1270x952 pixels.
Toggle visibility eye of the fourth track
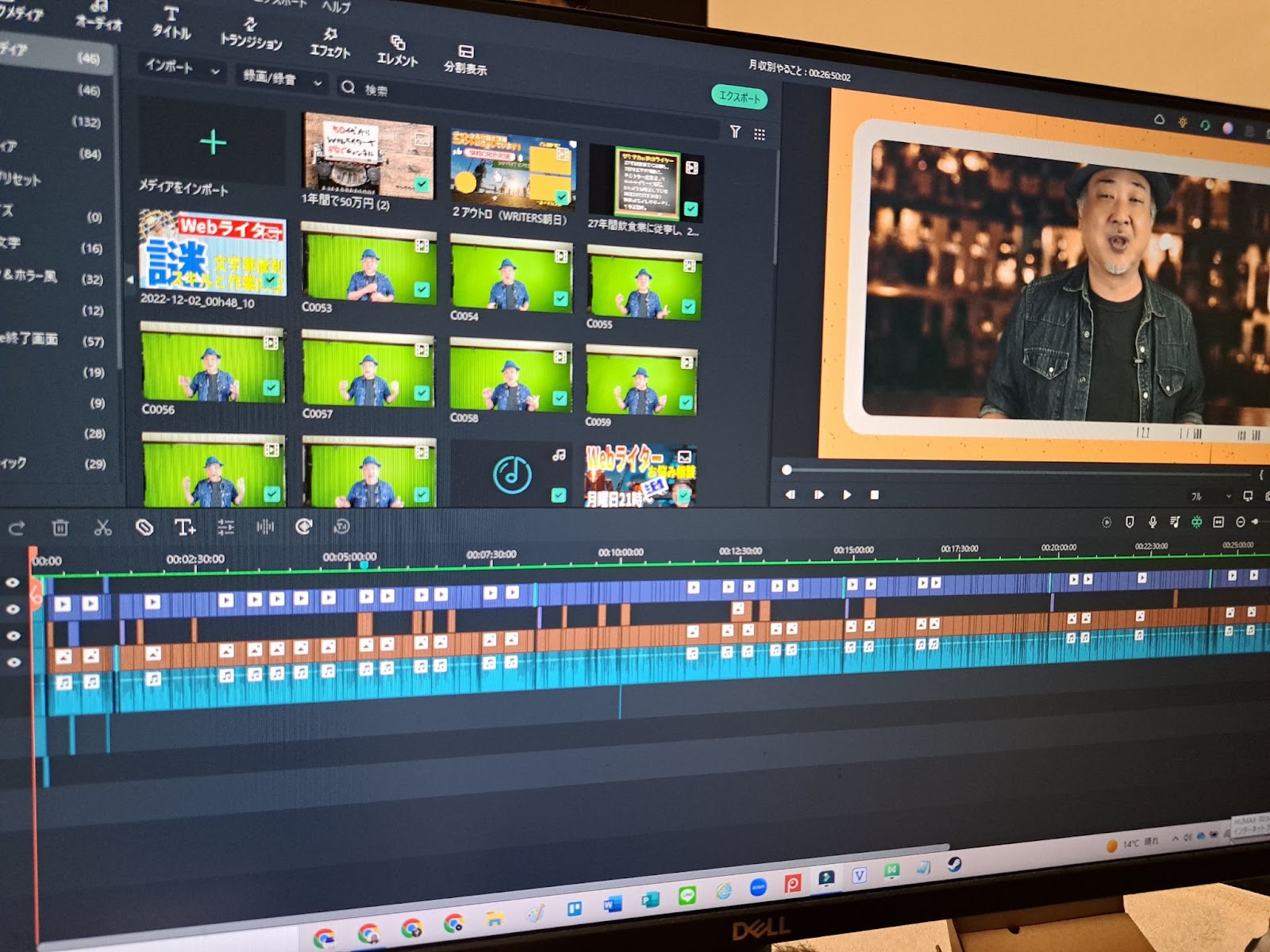(14, 662)
